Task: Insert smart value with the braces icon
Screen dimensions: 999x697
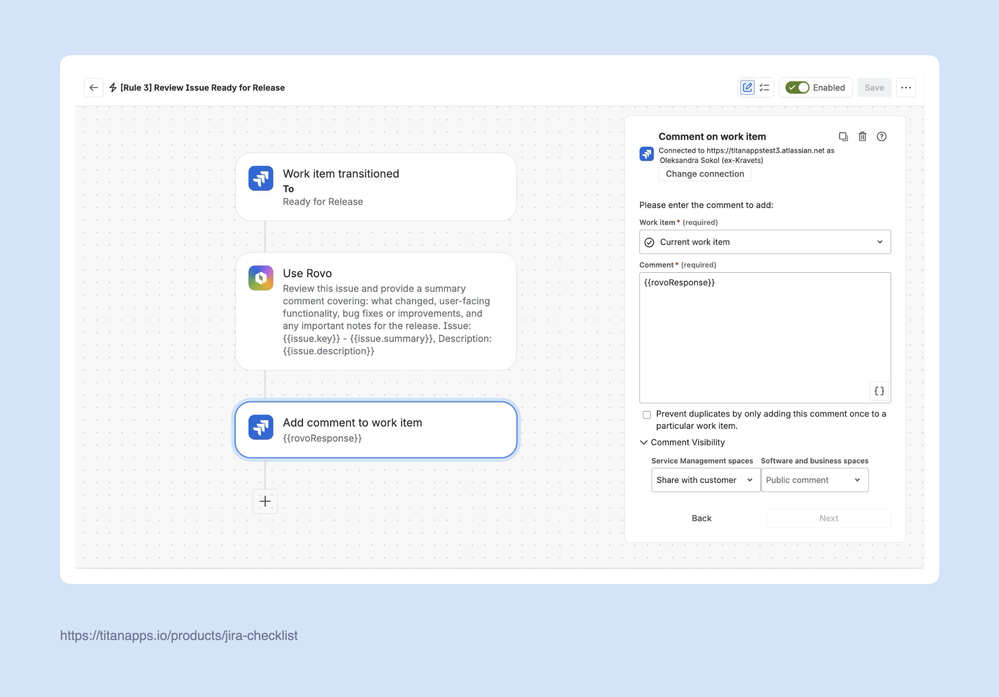Action: click(879, 391)
